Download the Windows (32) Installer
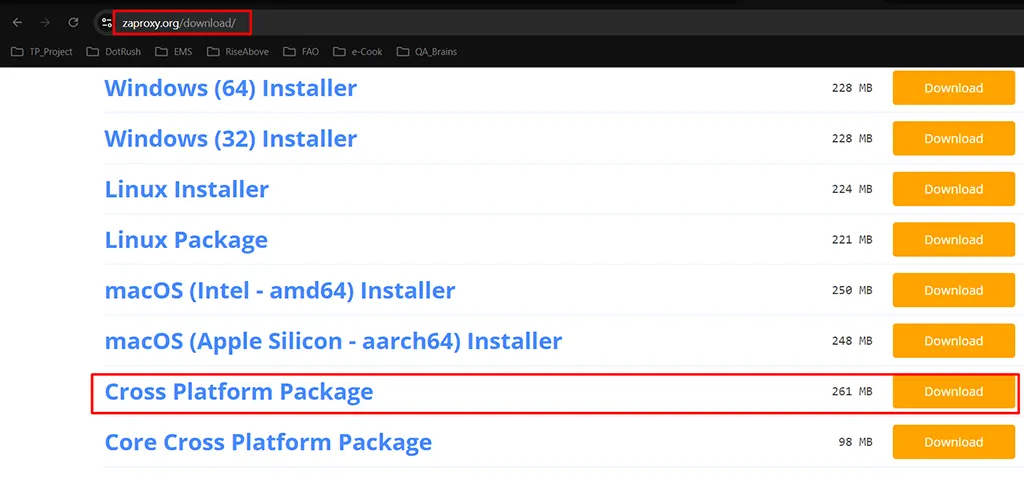The height and width of the screenshot is (479, 1024). (953, 139)
